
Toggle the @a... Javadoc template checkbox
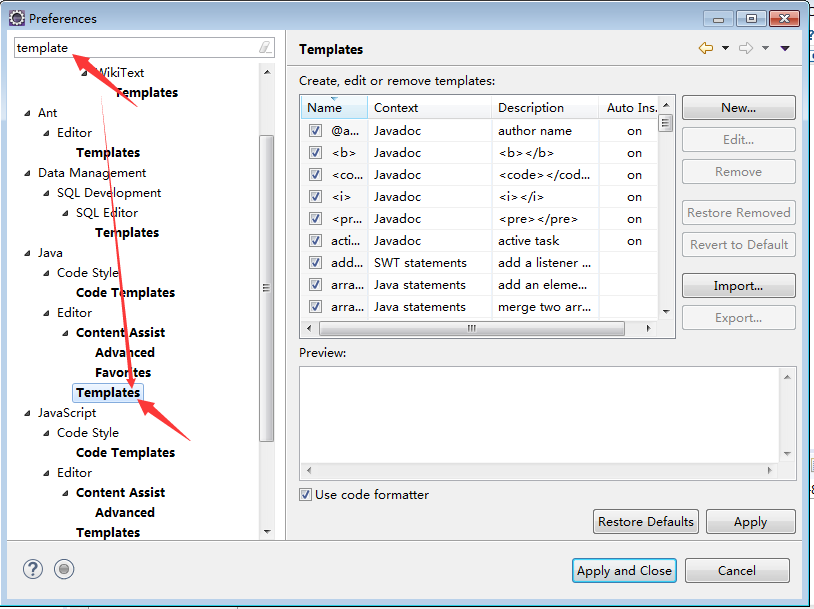tap(315, 130)
